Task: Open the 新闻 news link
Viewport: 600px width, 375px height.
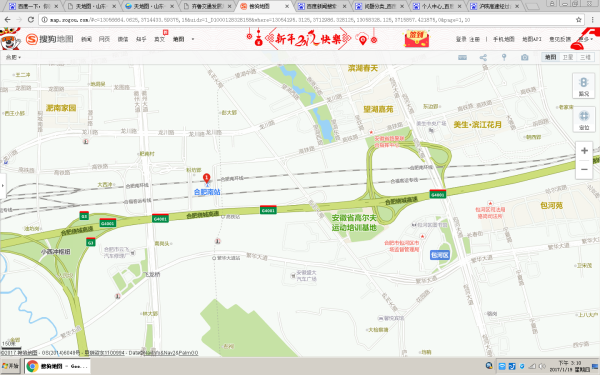Action: point(86,39)
